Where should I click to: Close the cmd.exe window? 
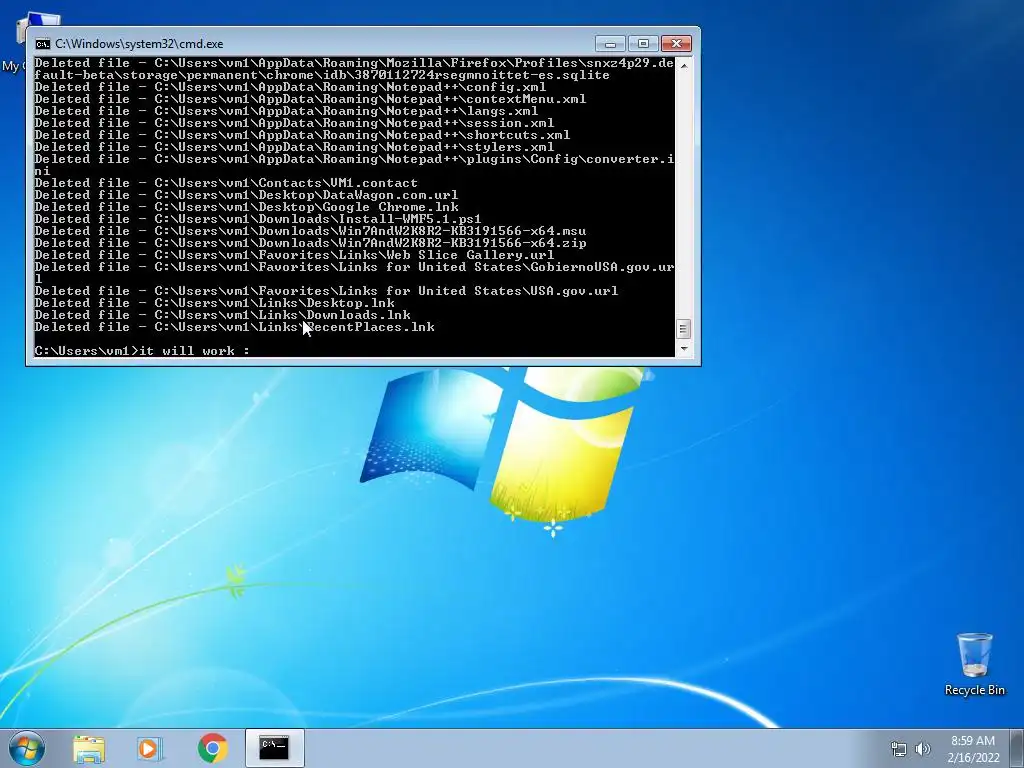(677, 44)
